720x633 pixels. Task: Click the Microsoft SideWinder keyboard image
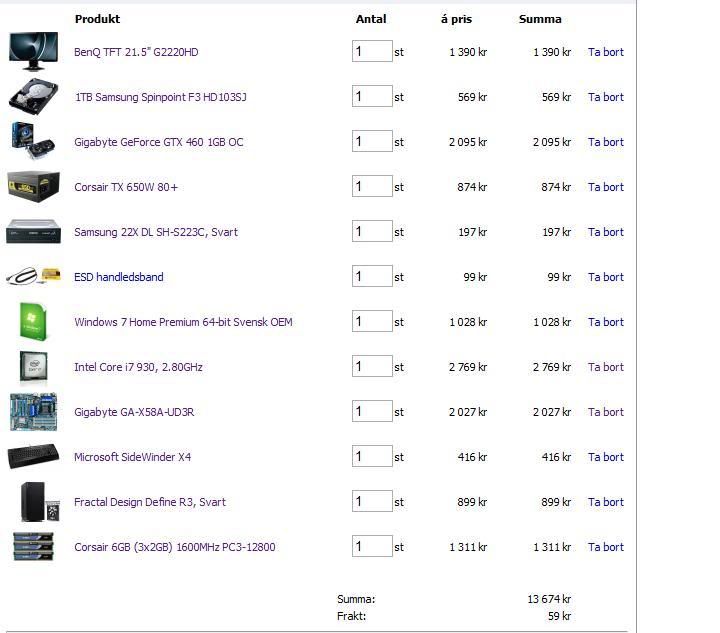33,457
